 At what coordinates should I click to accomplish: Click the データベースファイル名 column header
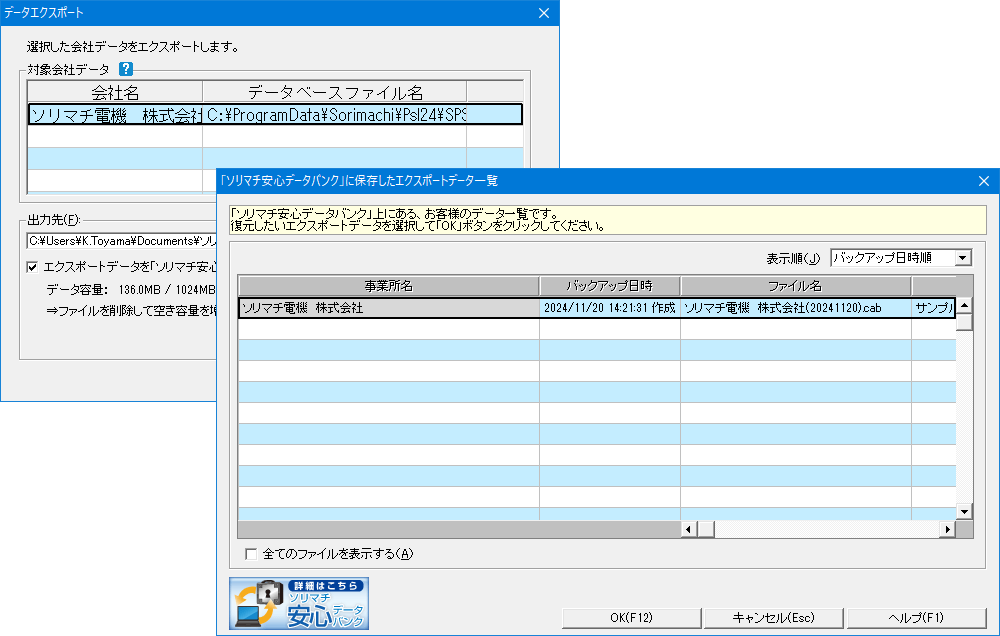[x=335, y=92]
